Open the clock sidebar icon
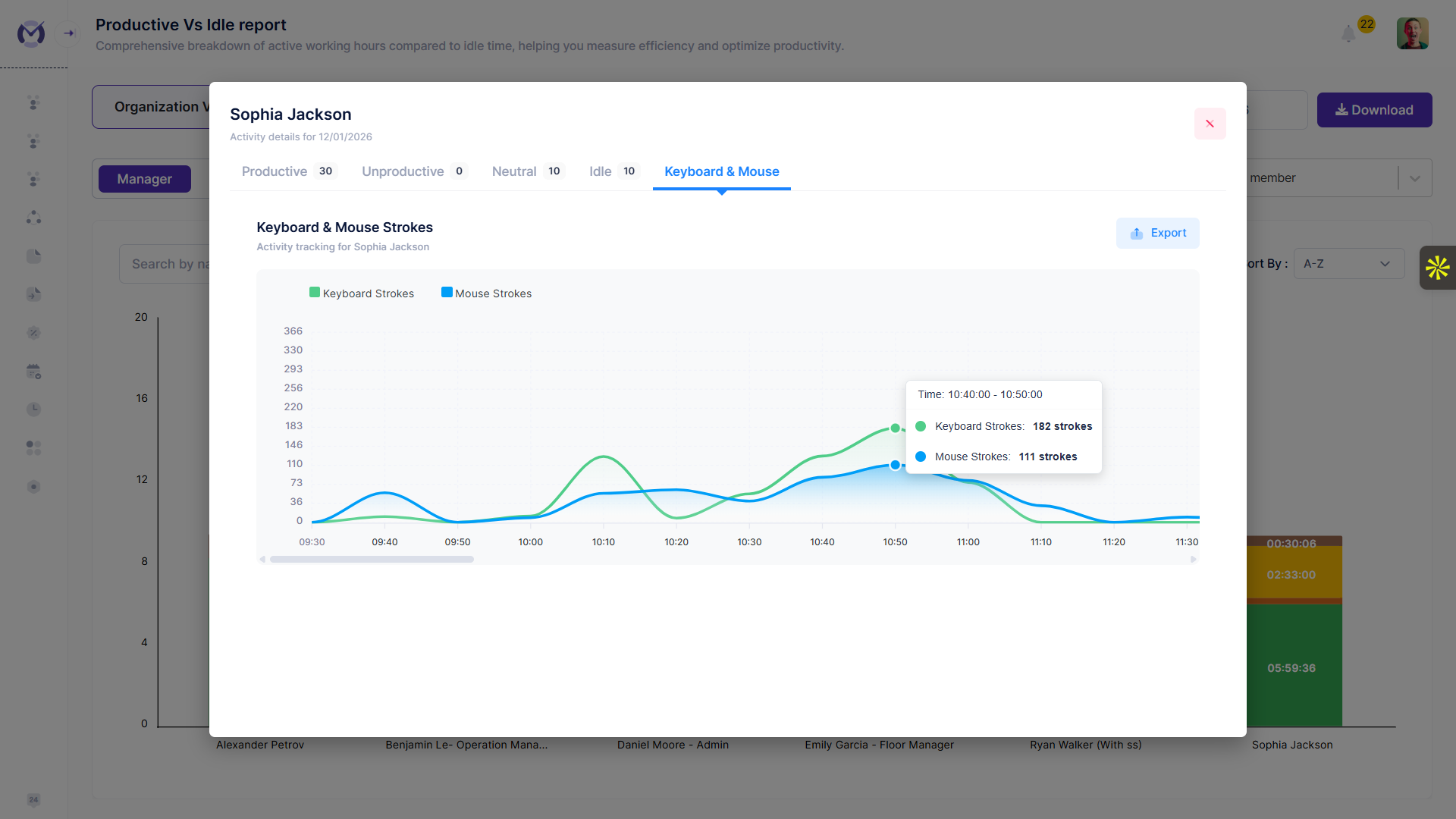The height and width of the screenshot is (819, 1456). point(33,409)
